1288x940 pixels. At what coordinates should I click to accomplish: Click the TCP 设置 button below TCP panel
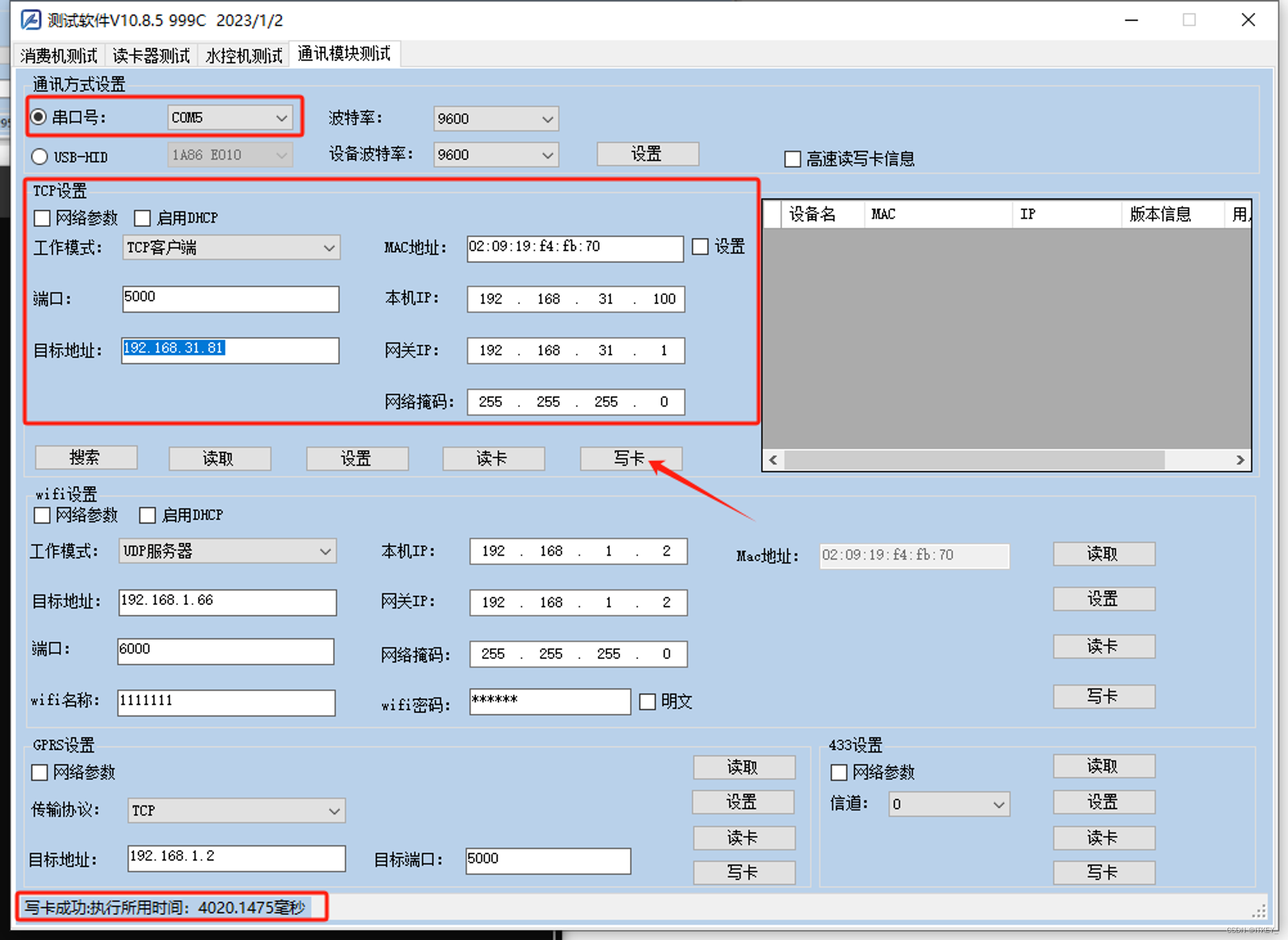[x=357, y=458]
